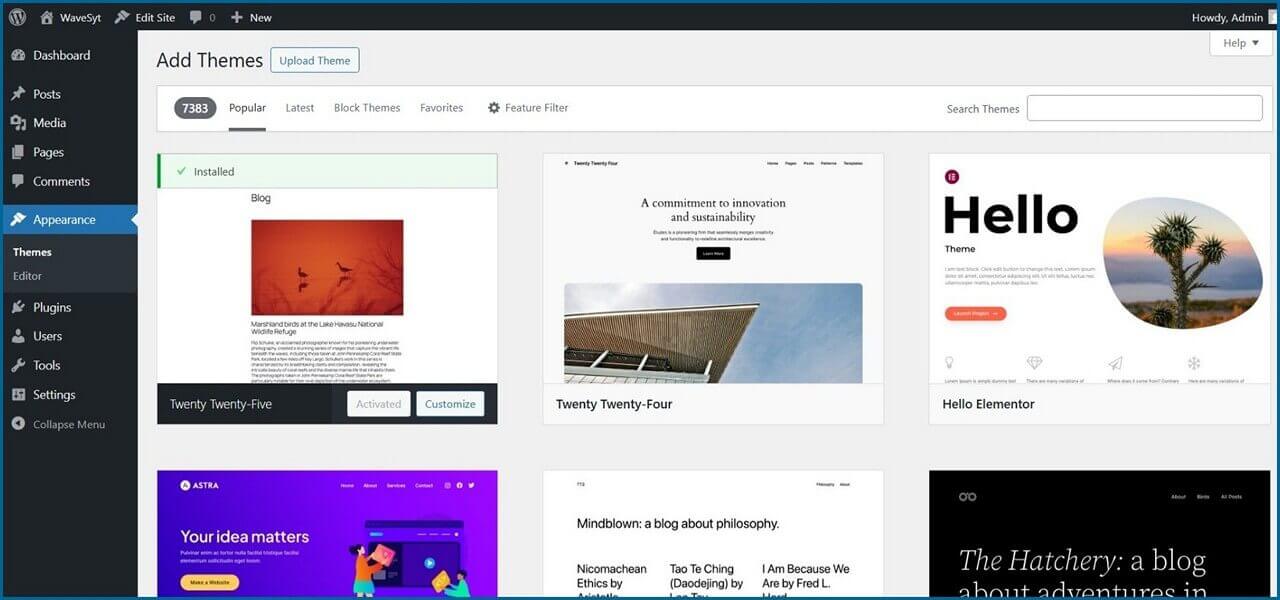Click the Twenty Twenty-Four theme name
The height and width of the screenshot is (600, 1280).
614,404
